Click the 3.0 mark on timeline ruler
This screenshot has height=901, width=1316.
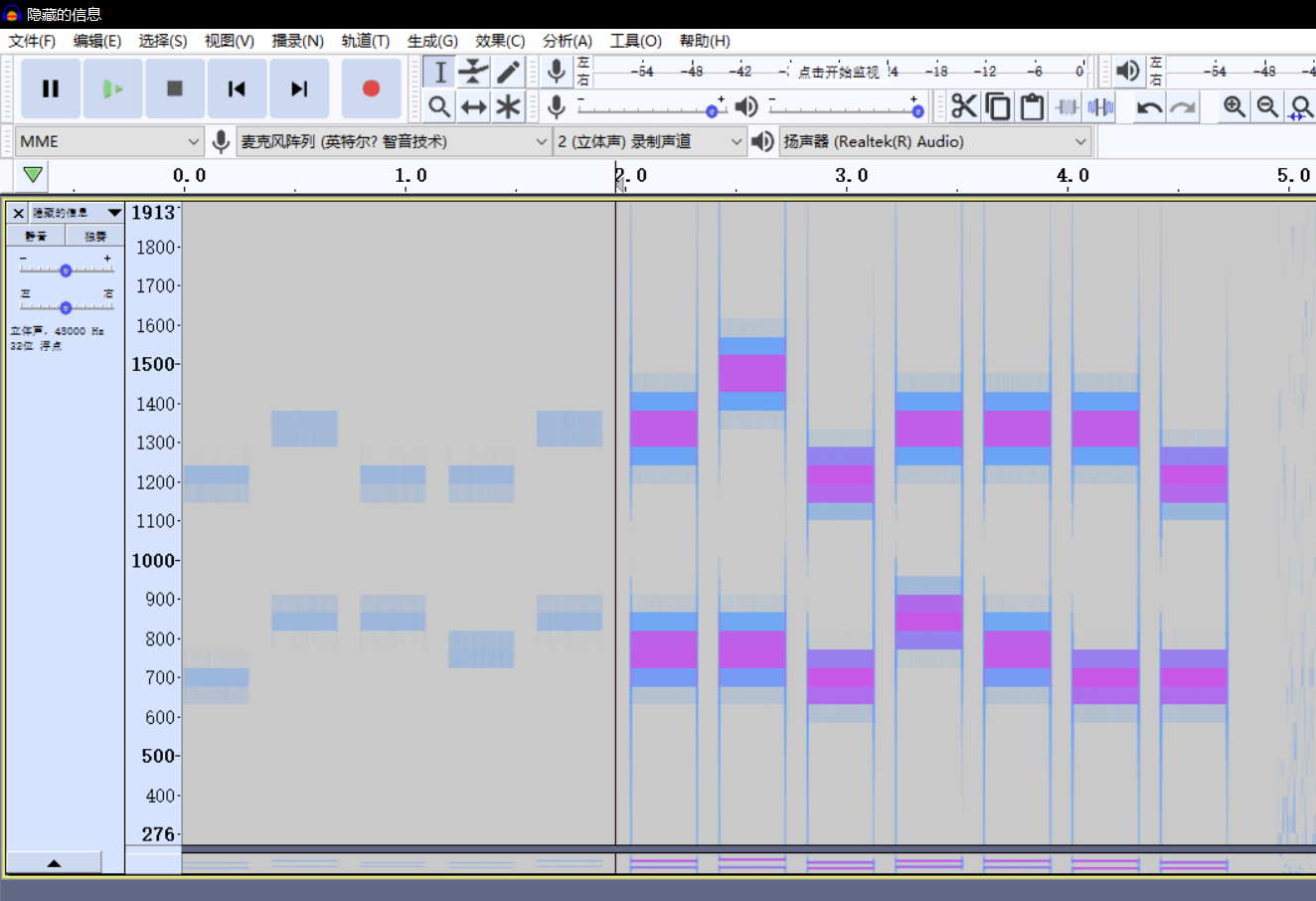(848, 177)
